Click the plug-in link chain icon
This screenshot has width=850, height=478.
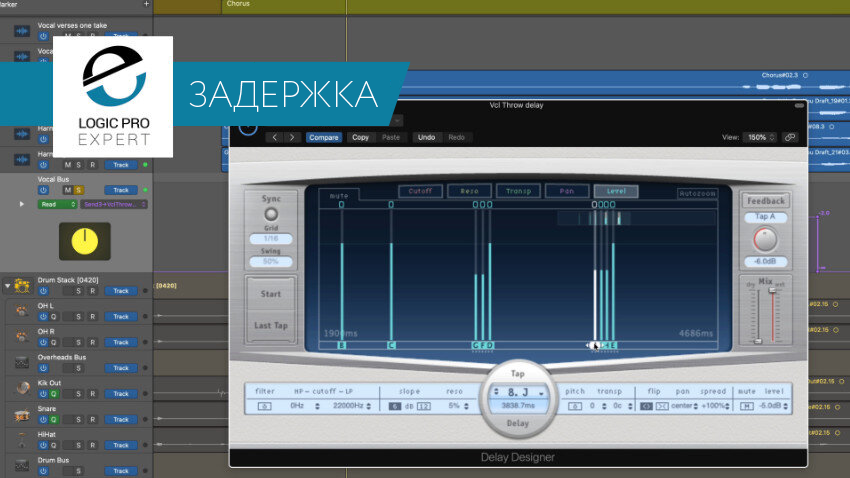(x=790, y=137)
